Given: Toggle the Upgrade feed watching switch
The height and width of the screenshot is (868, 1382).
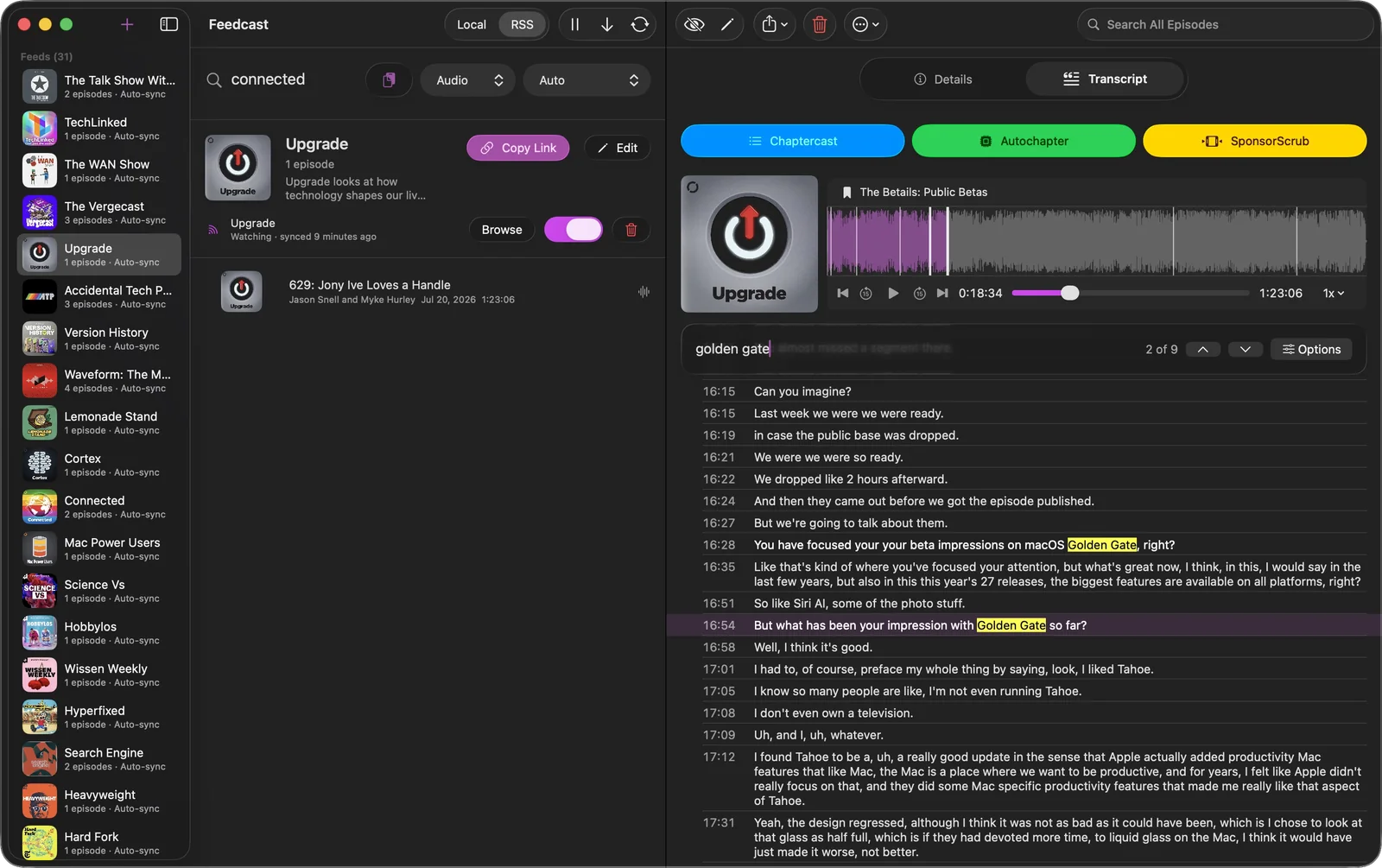Looking at the screenshot, I should click(573, 230).
